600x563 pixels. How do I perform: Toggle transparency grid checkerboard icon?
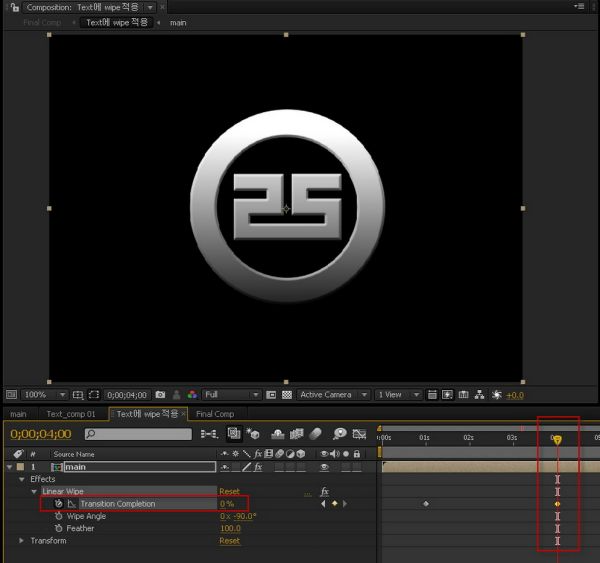tap(287, 395)
